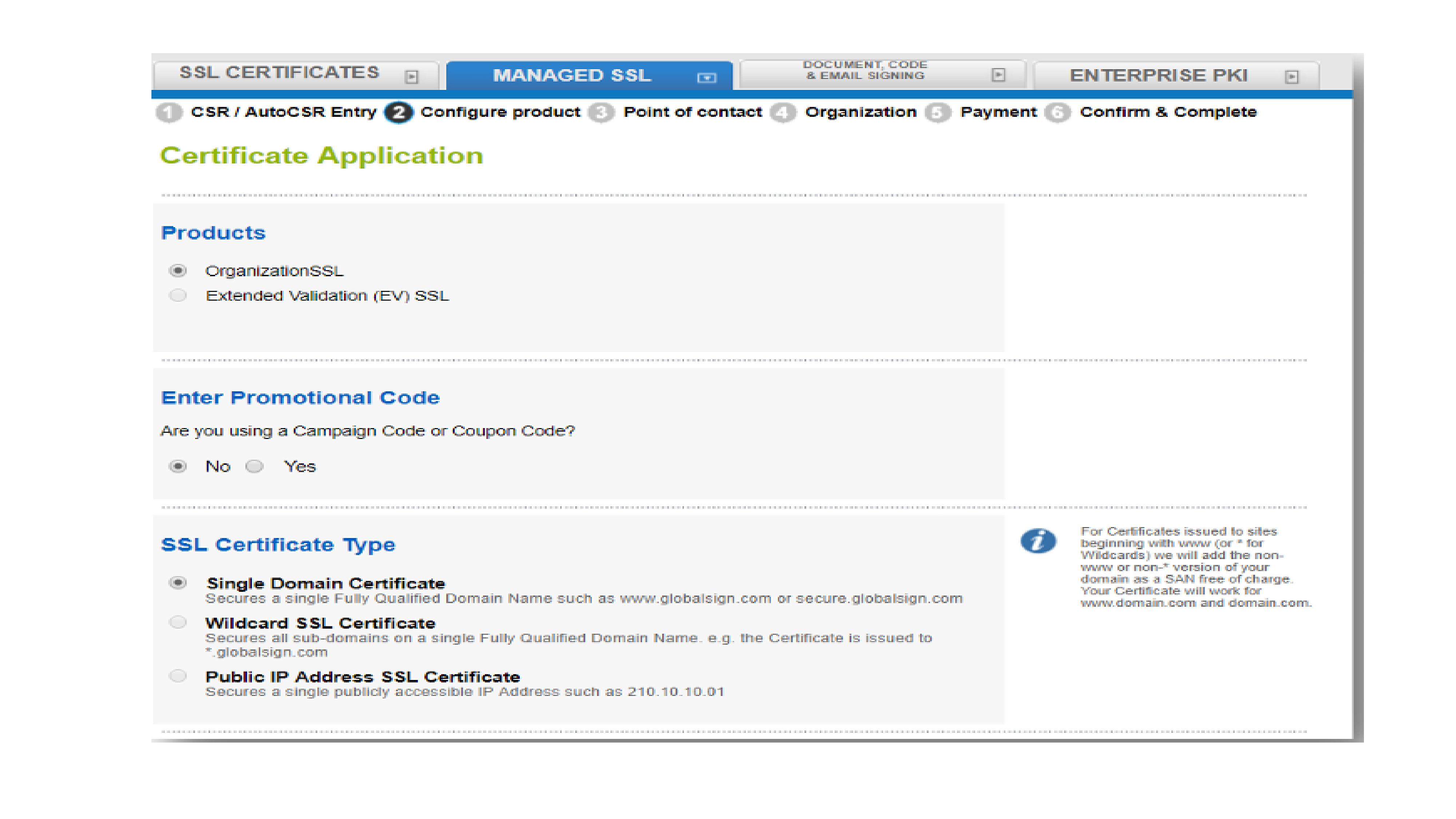This screenshot has width=1456, height=819.
Task: Click the step 4 Organization circle icon
Action: tap(783, 112)
